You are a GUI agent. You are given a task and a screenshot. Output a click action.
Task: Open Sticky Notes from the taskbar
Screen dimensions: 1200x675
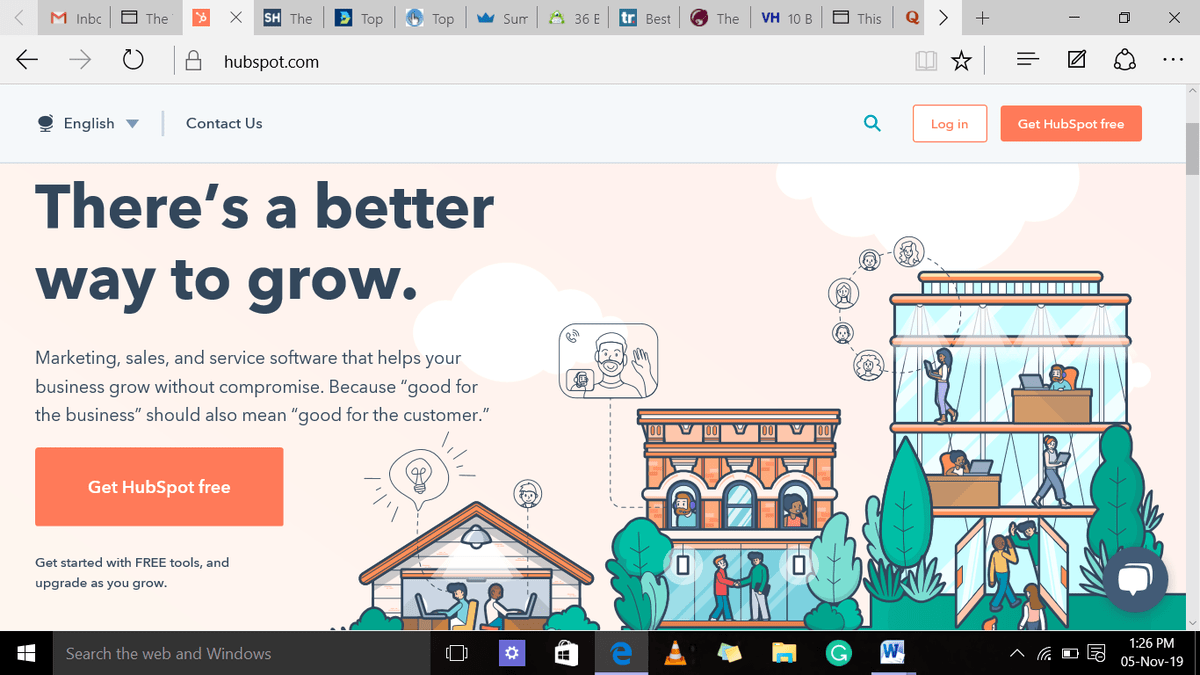coord(729,653)
